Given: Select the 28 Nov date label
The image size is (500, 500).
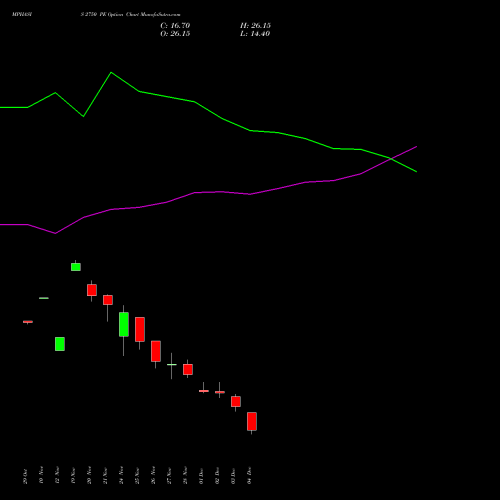Looking at the screenshot, I should [x=185, y=475].
